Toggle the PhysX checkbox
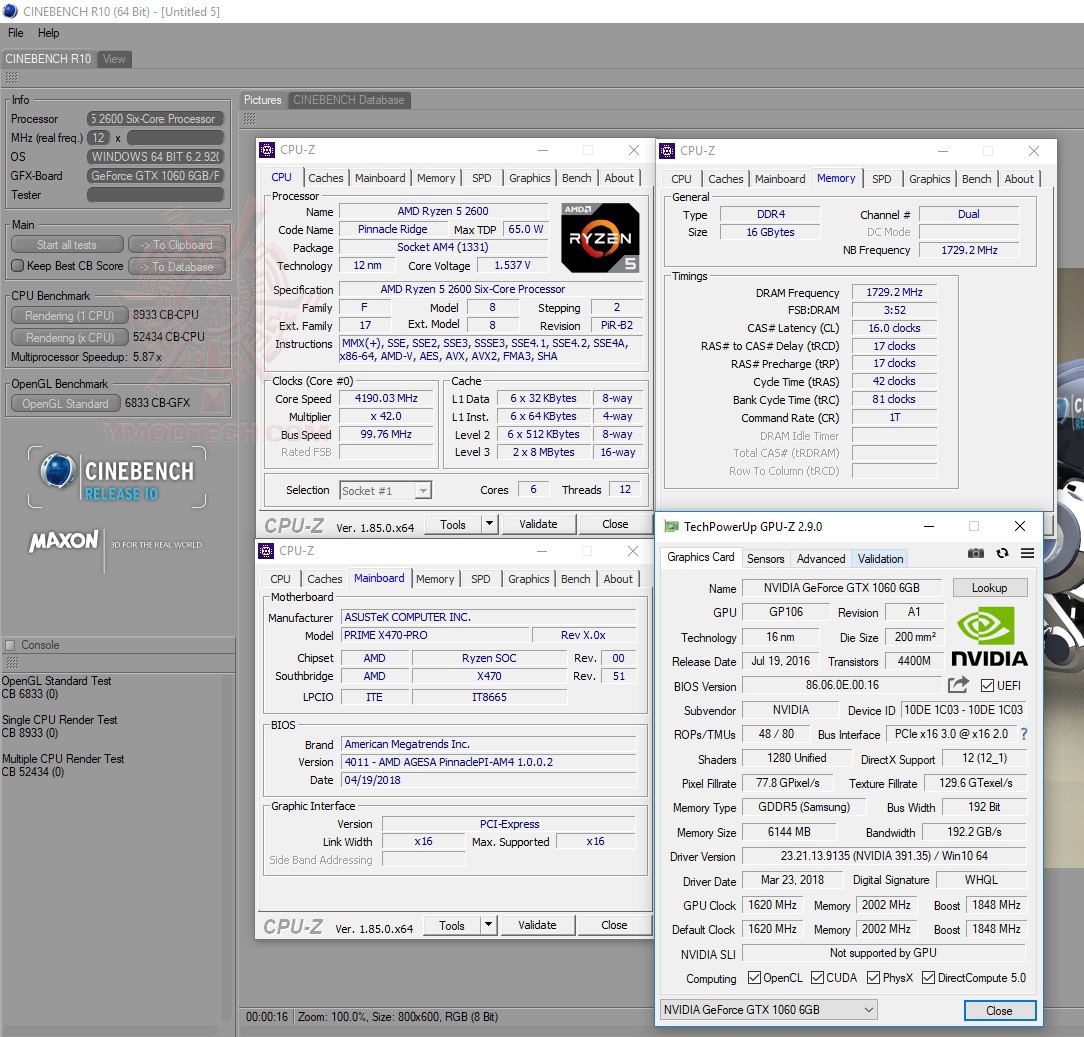The width and height of the screenshot is (1084, 1037). tap(873, 978)
